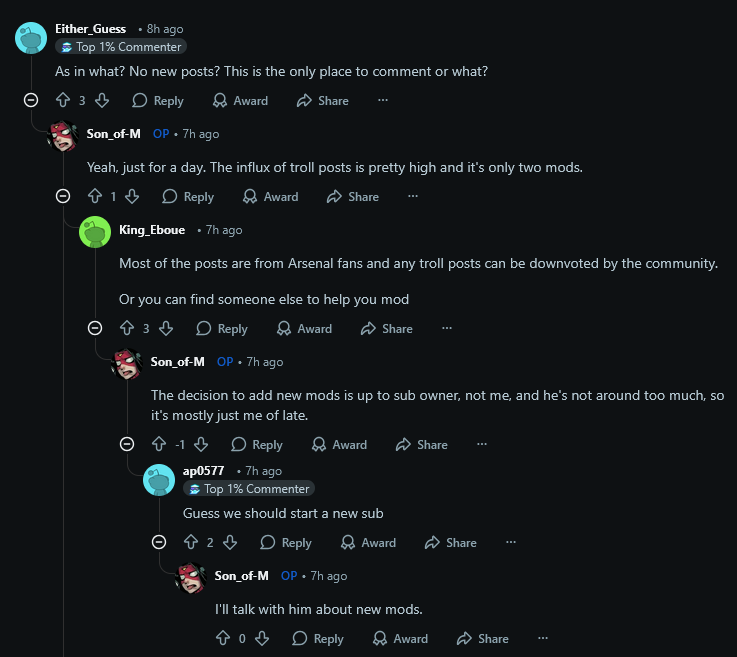
Task: Collapse Either_Guess's comment thread
Action: coord(31,100)
